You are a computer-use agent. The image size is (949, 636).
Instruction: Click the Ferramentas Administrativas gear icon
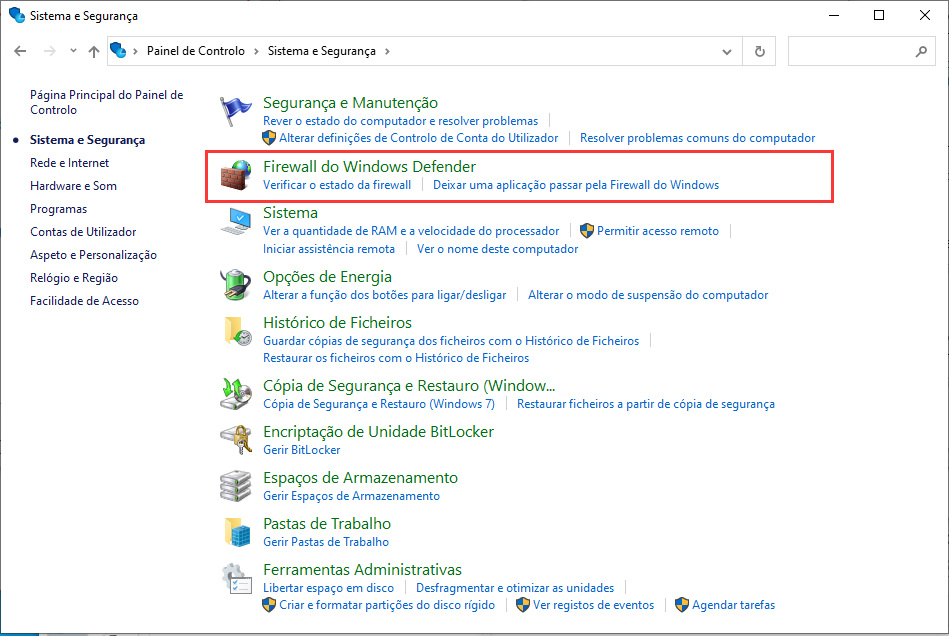[x=236, y=579]
